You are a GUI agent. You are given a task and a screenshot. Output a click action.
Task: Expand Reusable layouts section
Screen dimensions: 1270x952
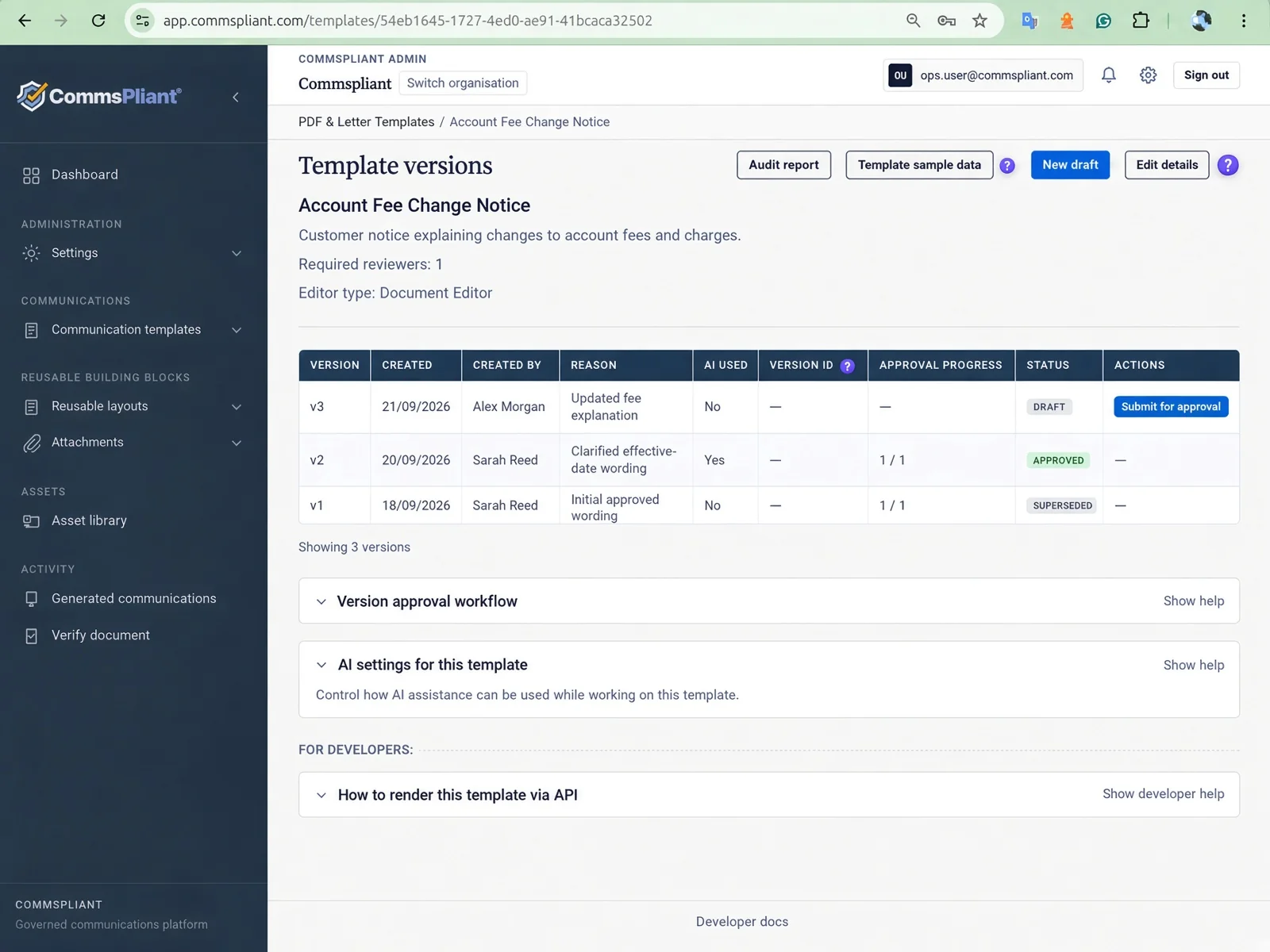133,406
